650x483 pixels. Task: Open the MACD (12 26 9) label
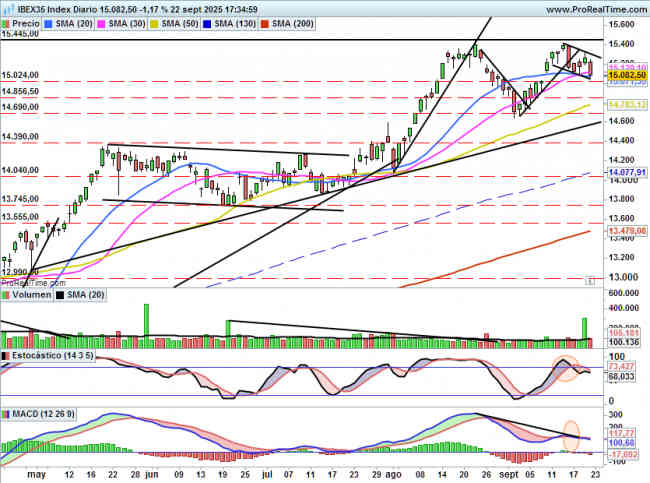[x=44, y=414]
